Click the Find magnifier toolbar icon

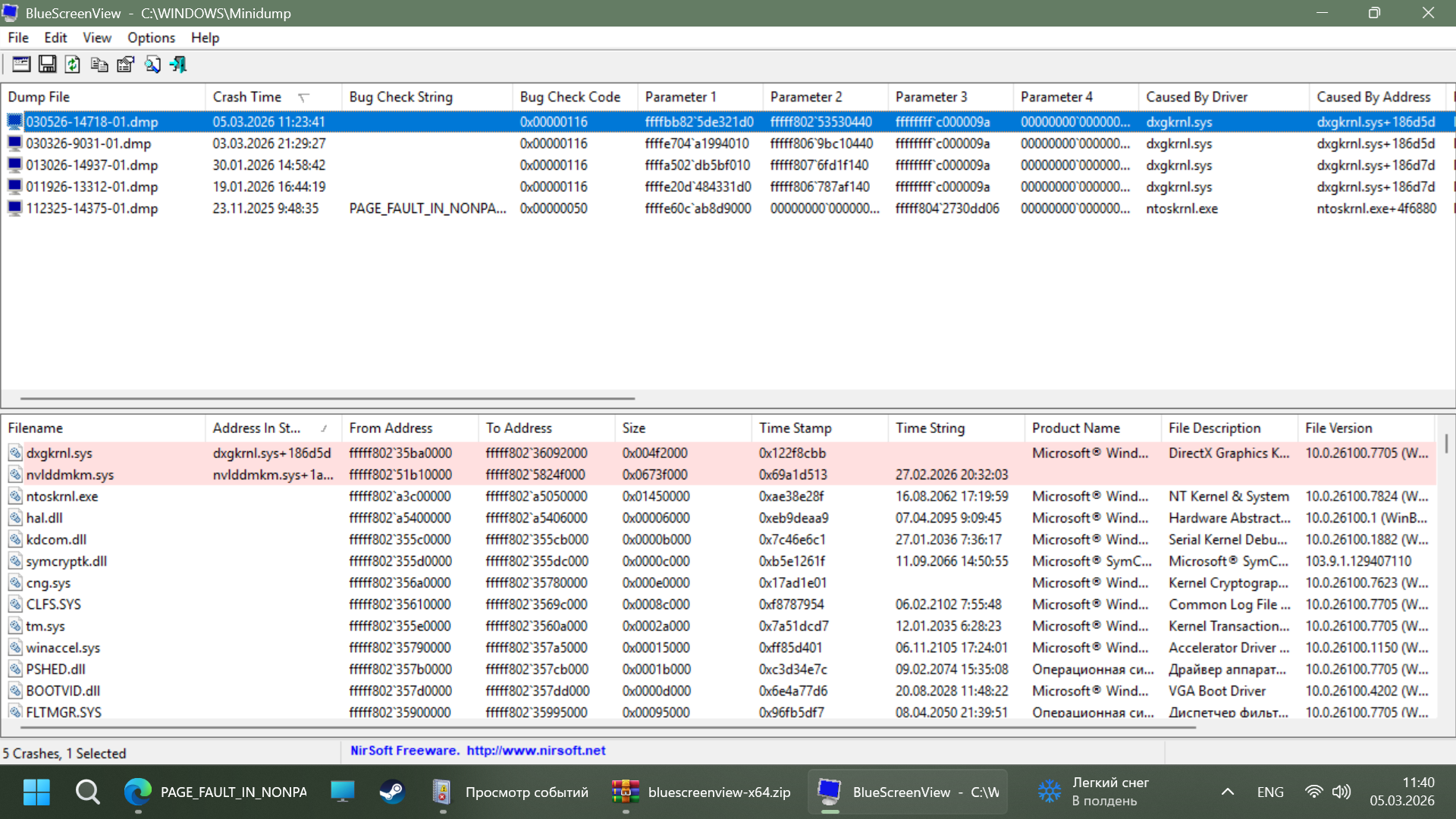coord(152,64)
